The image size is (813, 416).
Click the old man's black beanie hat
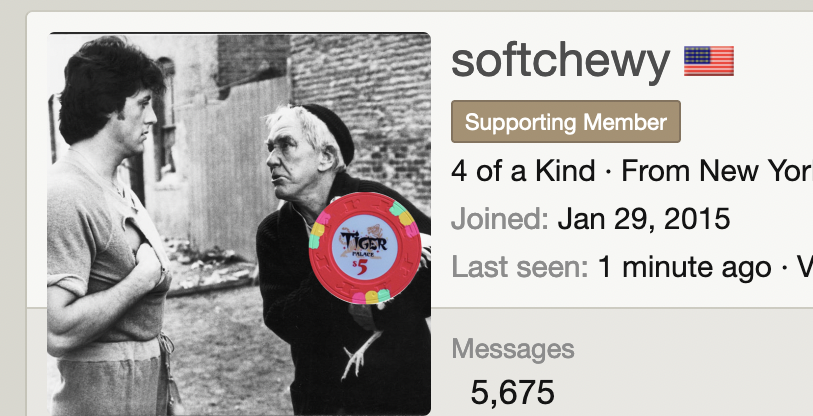click(x=330, y=130)
